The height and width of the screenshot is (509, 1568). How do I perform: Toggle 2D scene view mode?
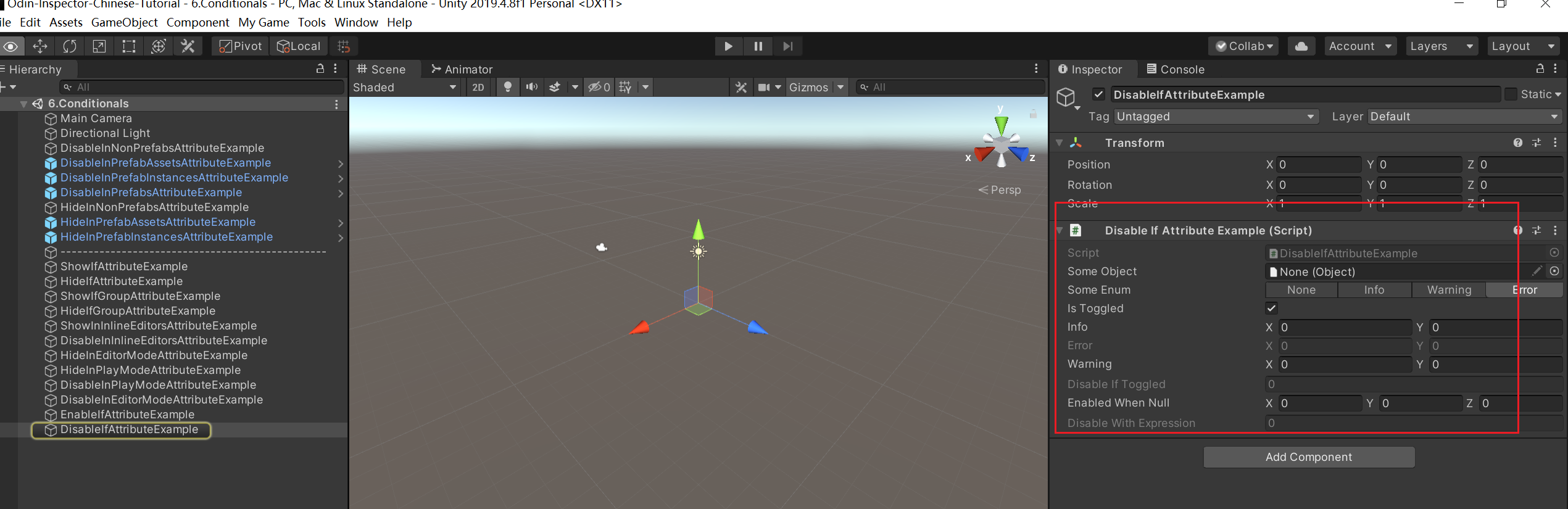[x=478, y=87]
